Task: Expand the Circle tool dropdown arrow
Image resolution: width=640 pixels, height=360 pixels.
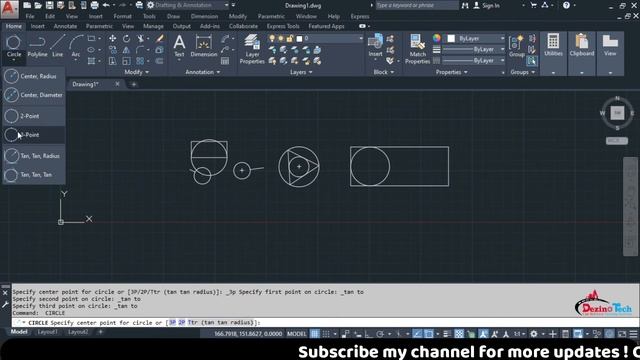Action: [x=13, y=60]
